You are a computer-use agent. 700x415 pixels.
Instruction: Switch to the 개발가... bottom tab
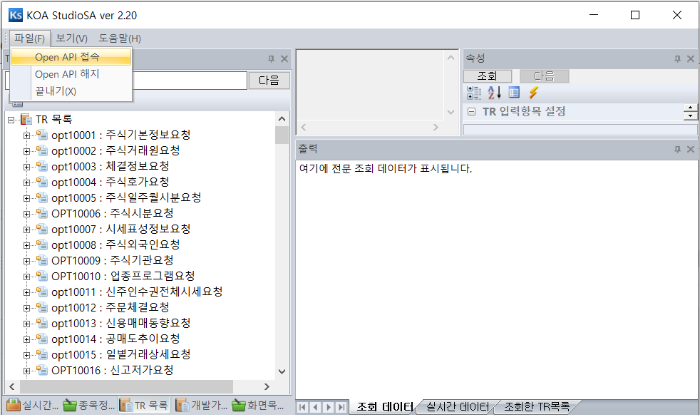click(201, 405)
